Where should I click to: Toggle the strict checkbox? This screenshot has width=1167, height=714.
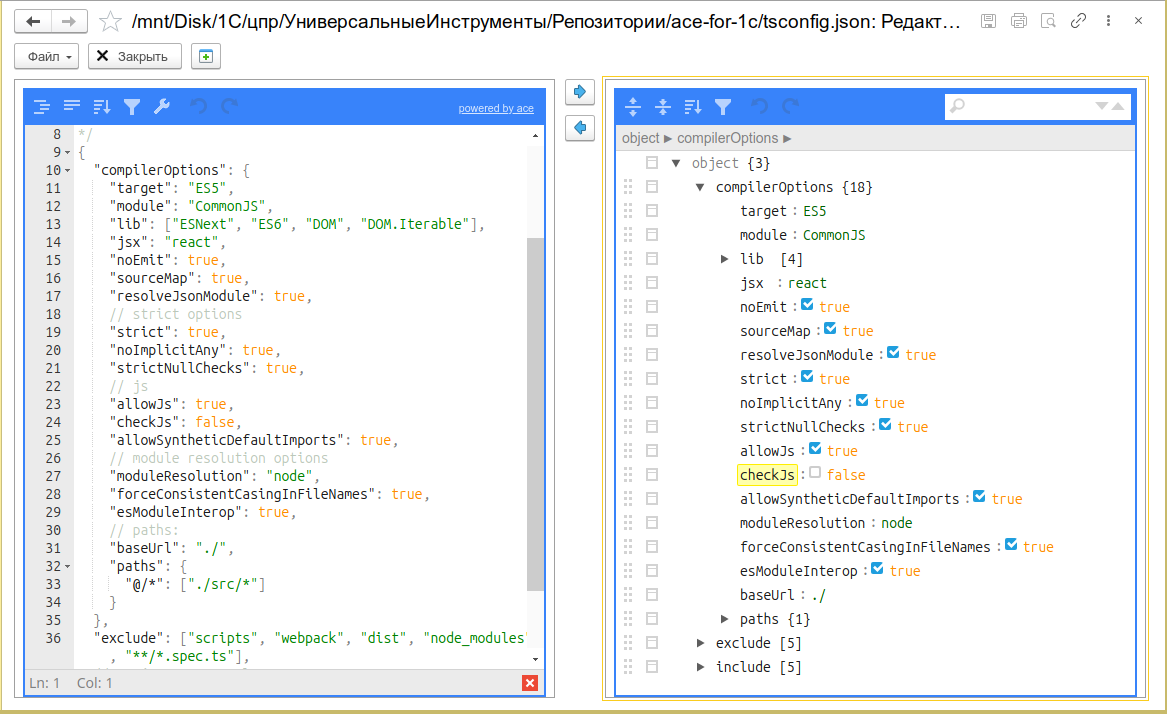tap(807, 377)
